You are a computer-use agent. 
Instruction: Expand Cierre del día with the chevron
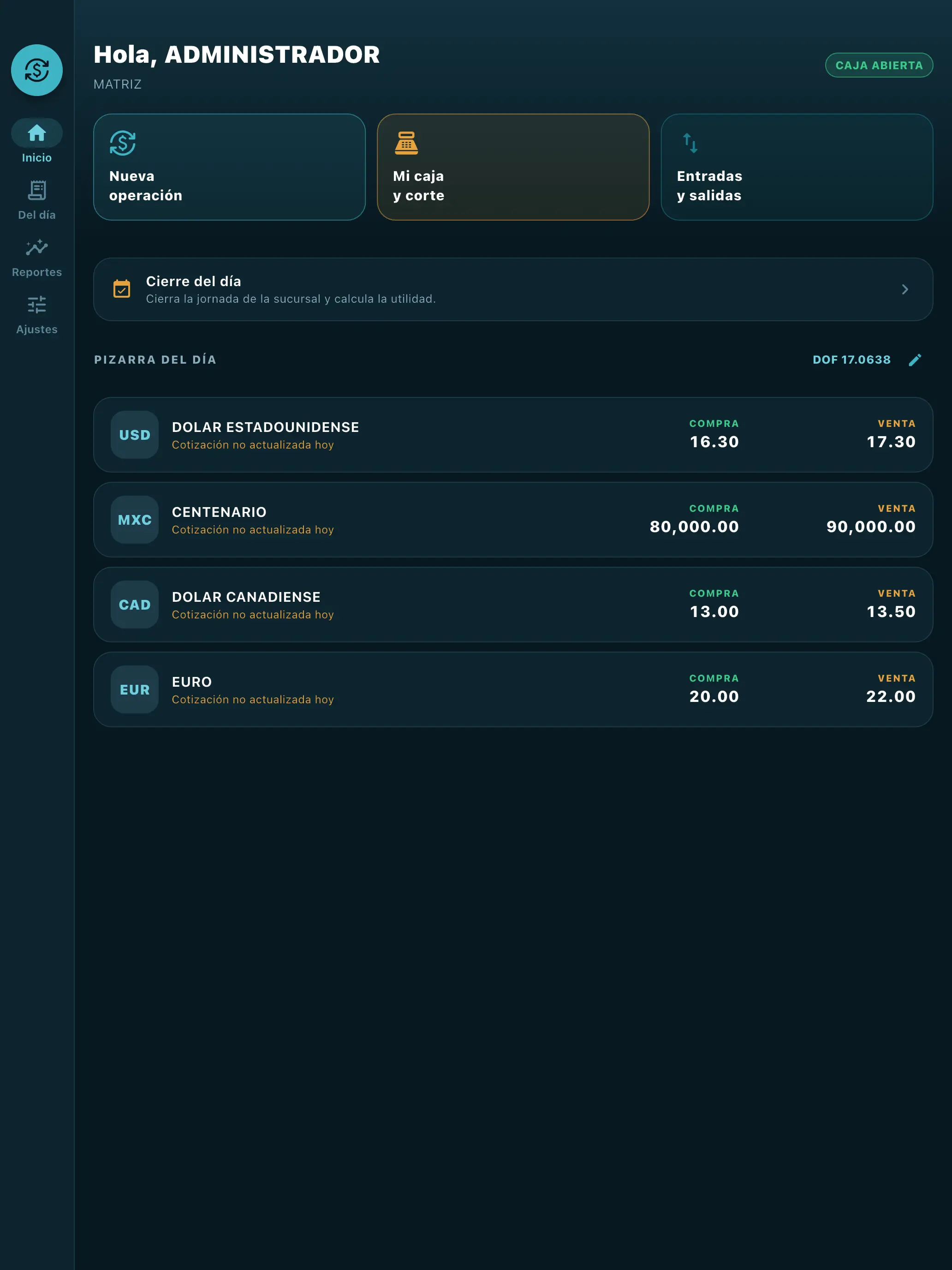point(905,289)
